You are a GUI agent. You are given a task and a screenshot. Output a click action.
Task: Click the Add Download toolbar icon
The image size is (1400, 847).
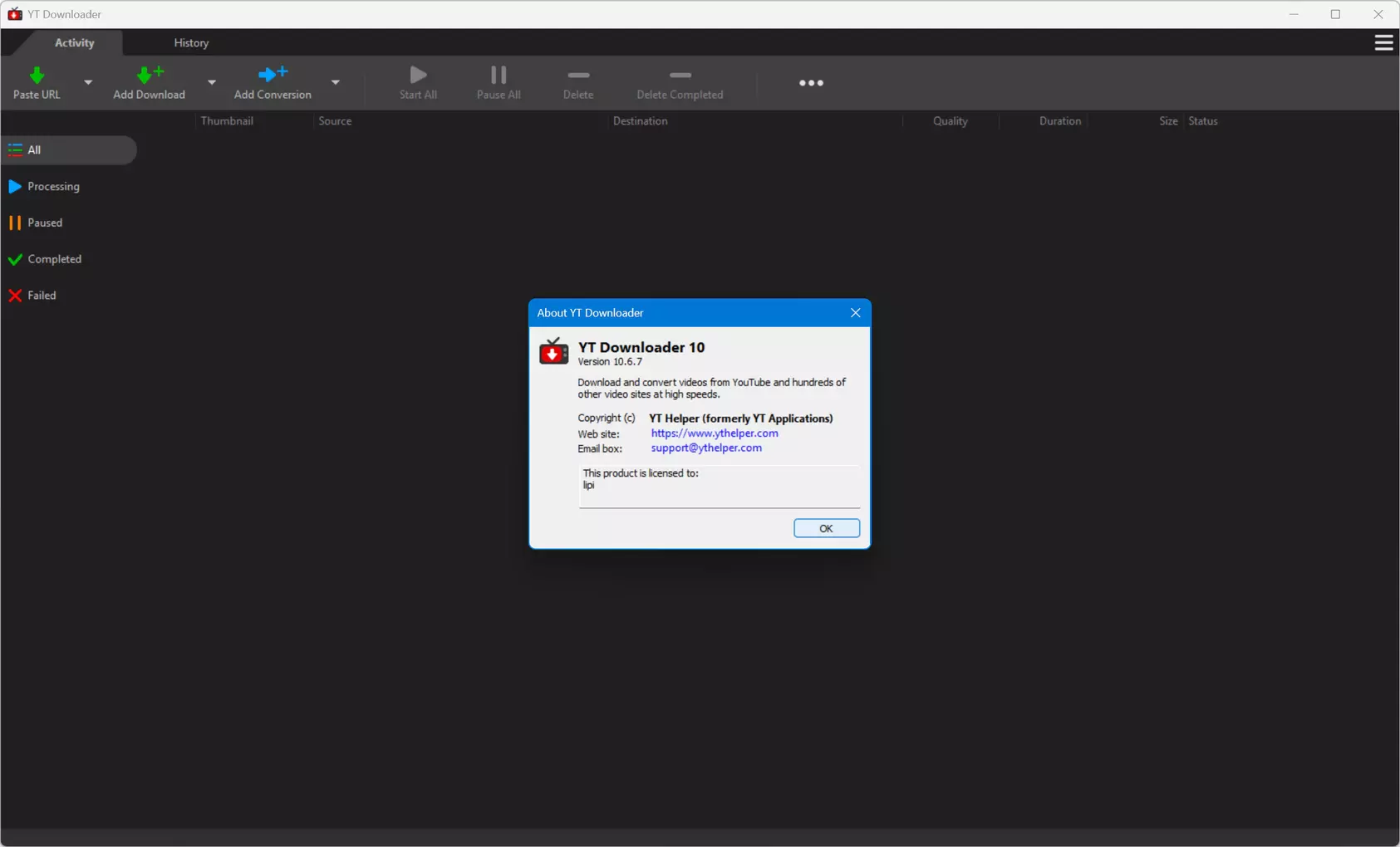pyautogui.click(x=150, y=75)
